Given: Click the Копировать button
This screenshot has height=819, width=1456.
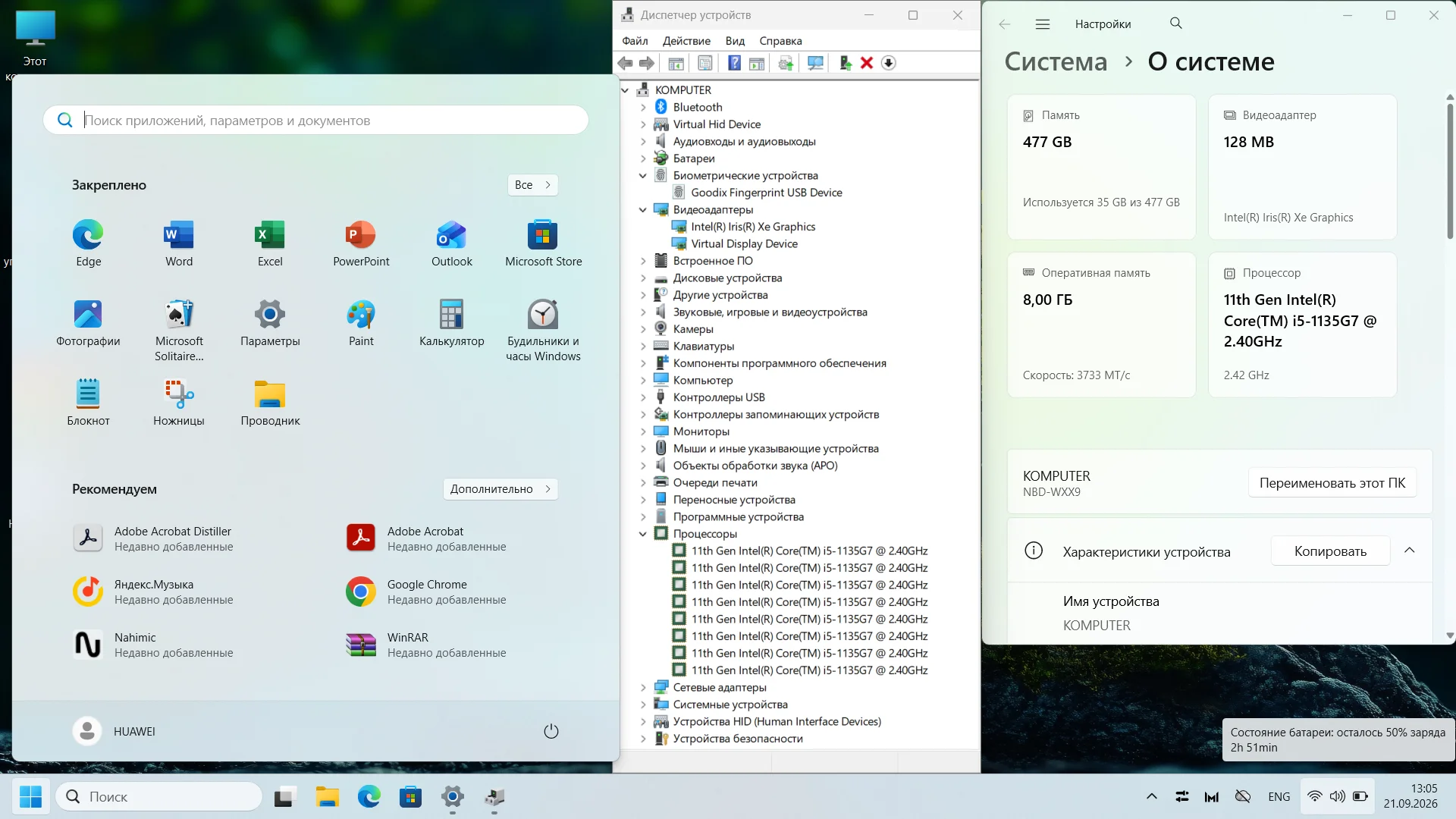Looking at the screenshot, I should click(1330, 551).
